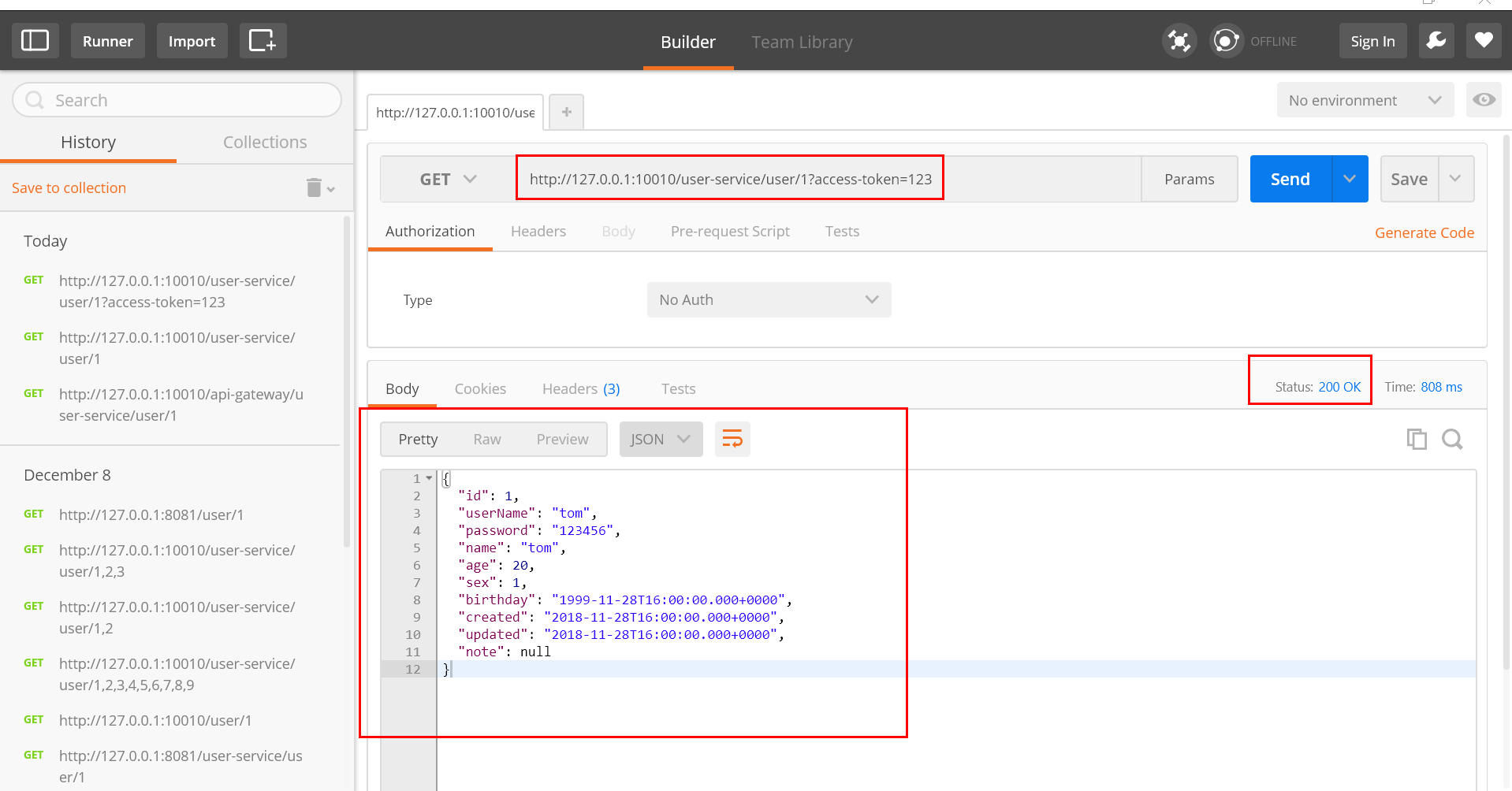Click the Runner button
Viewport: 1512px width, 791px height.
pos(108,41)
